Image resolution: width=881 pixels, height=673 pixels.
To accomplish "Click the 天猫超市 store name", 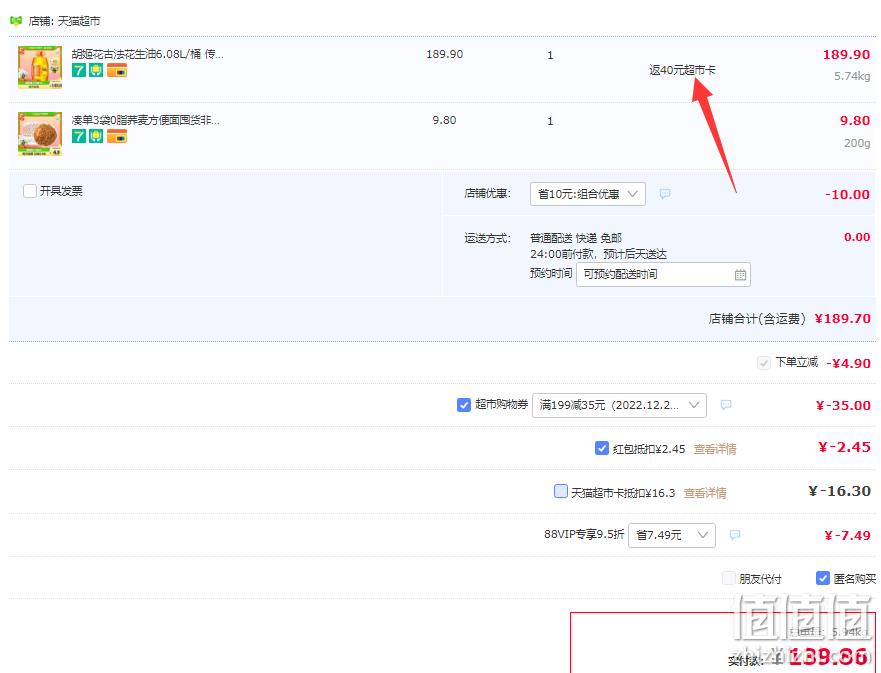I will (79, 21).
